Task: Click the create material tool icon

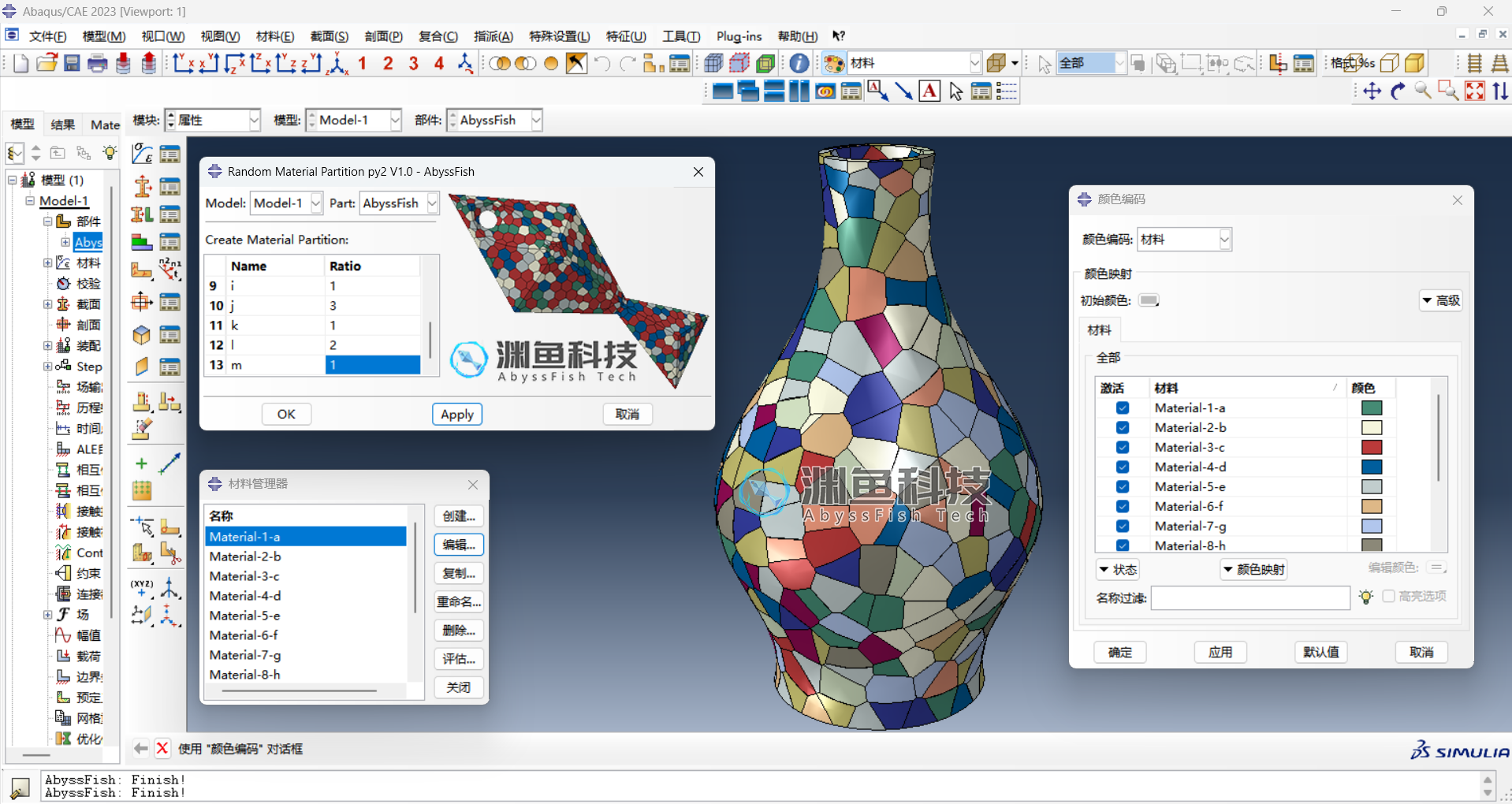Action: coord(142,154)
